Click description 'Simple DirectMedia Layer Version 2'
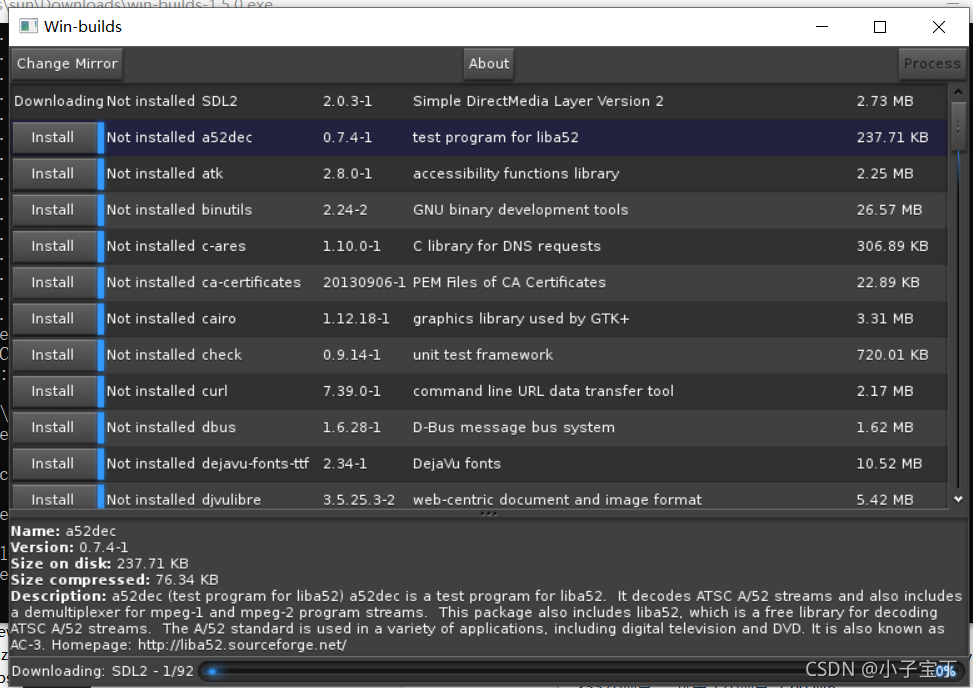The image size is (973, 688). tap(538, 101)
